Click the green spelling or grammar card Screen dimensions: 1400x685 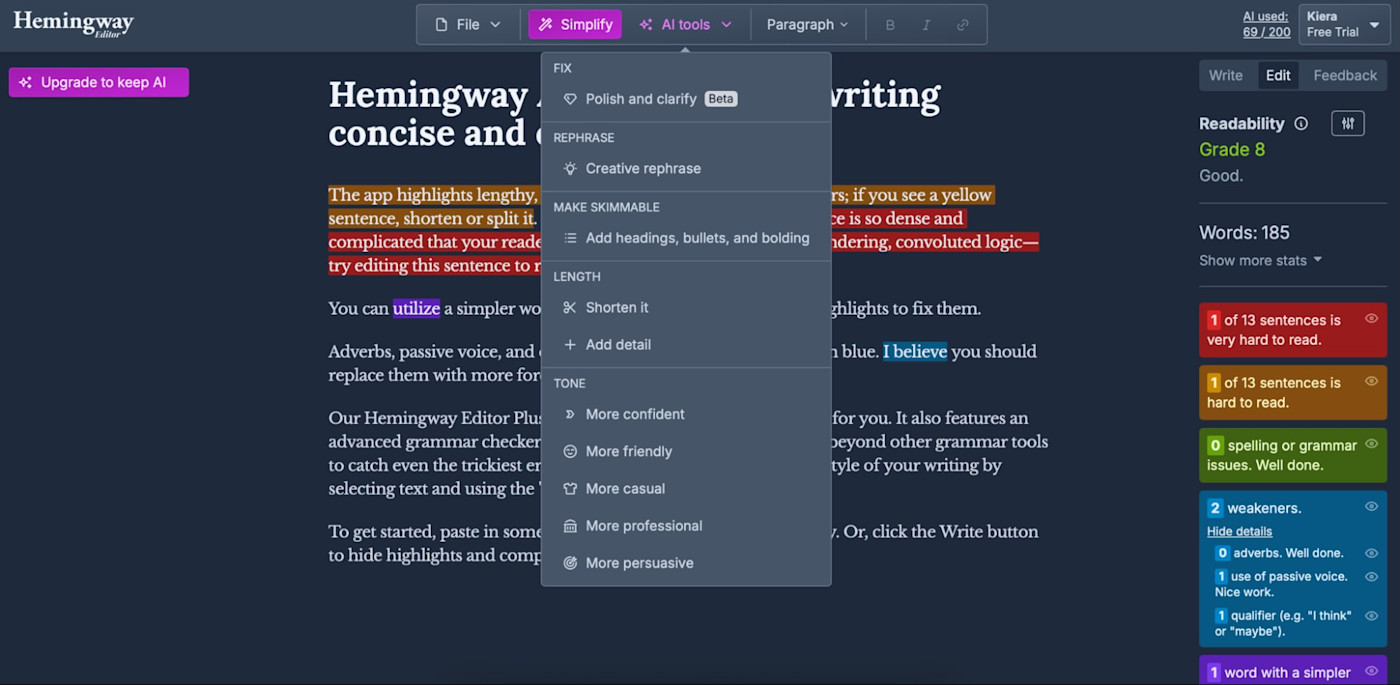coord(1293,455)
